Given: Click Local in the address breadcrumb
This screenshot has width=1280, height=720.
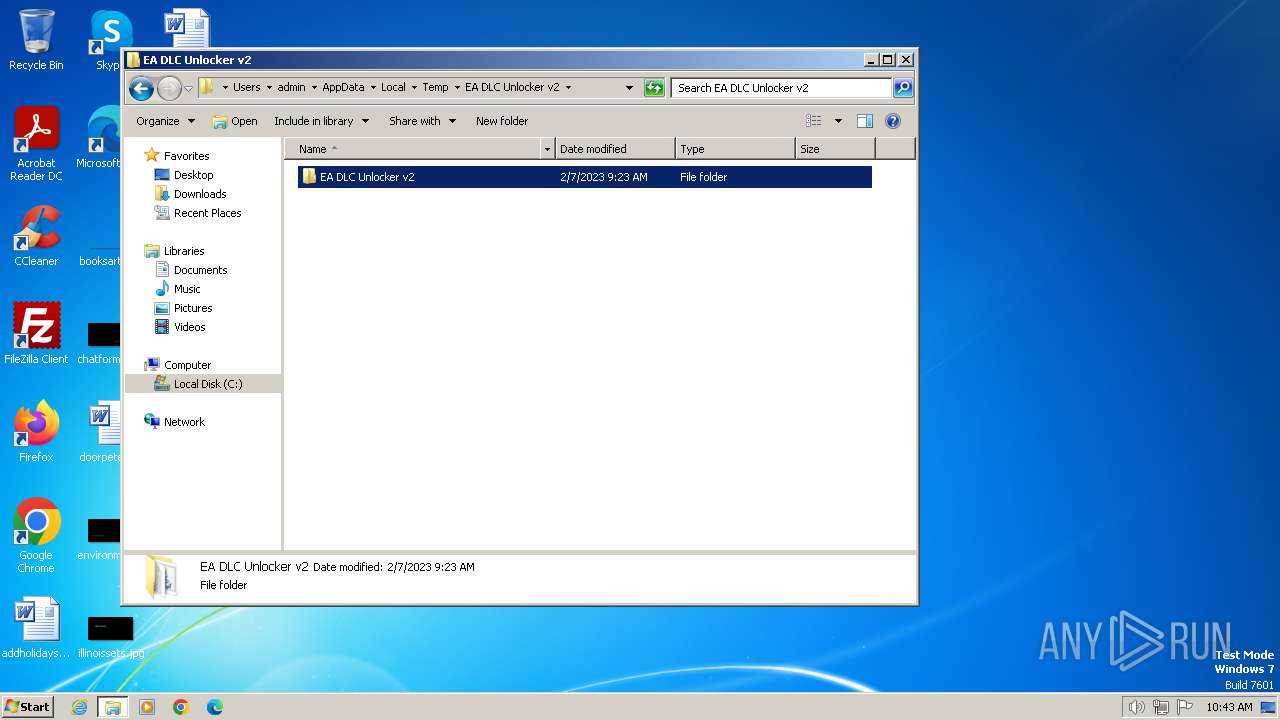Looking at the screenshot, I should pyautogui.click(x=393, y=87).
